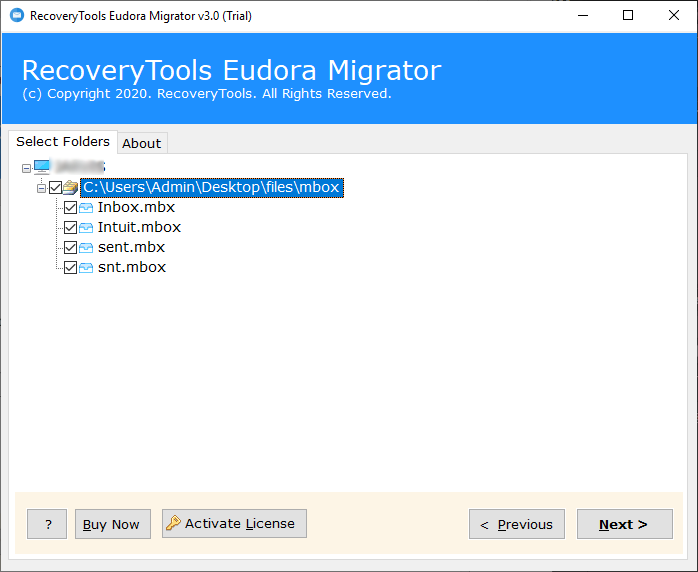The image size is (698, 572).
Task: Select the sent.mbx file name
Action: coord(131,247)
